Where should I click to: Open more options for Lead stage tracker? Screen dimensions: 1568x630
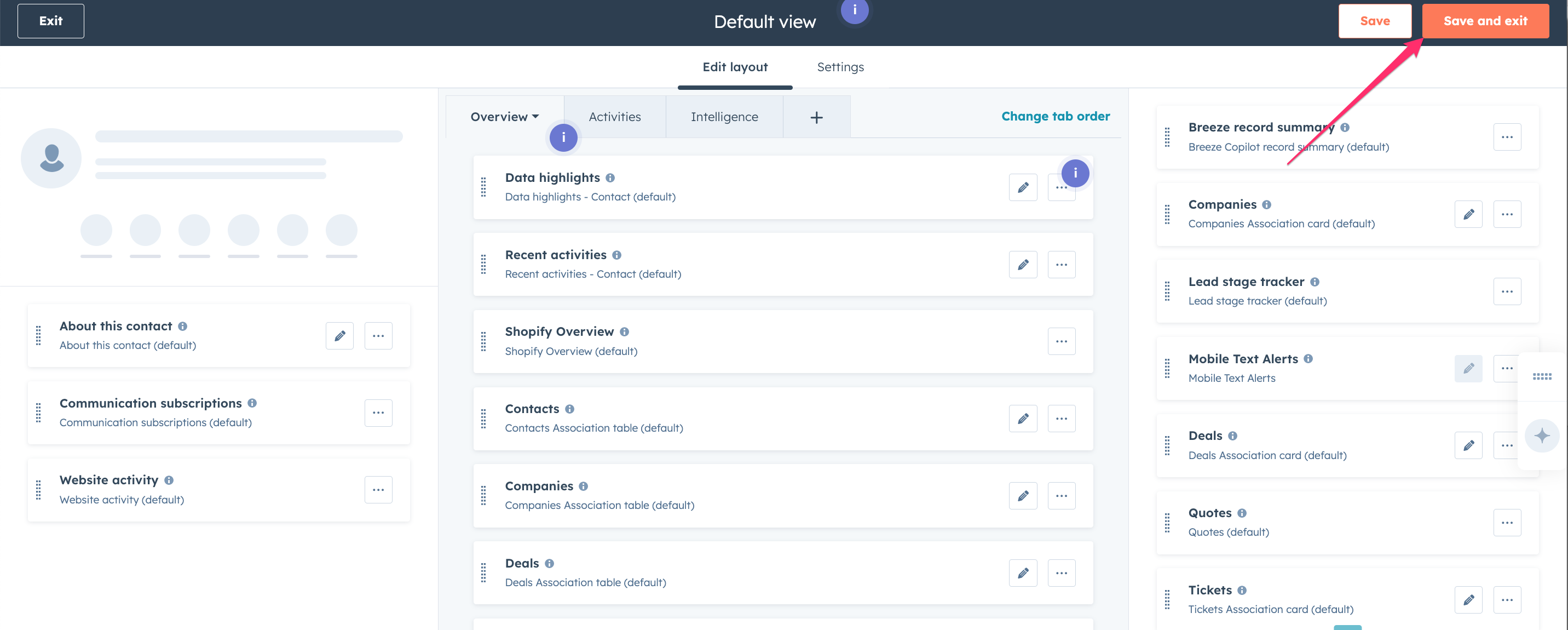pyautogui.click(x=1508, y=291)
